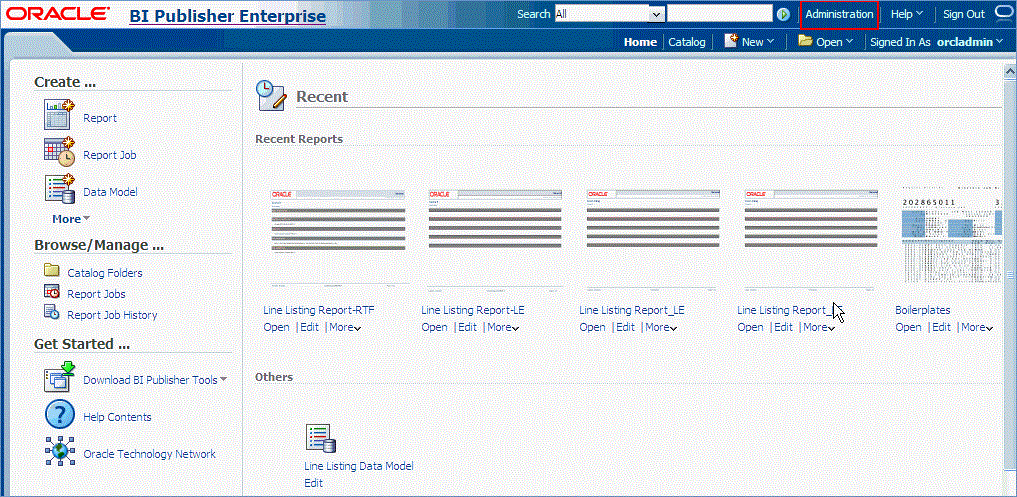Open the Report Job History link
The height and width of the screenshot is (497, 1017).
pos(112,315)
